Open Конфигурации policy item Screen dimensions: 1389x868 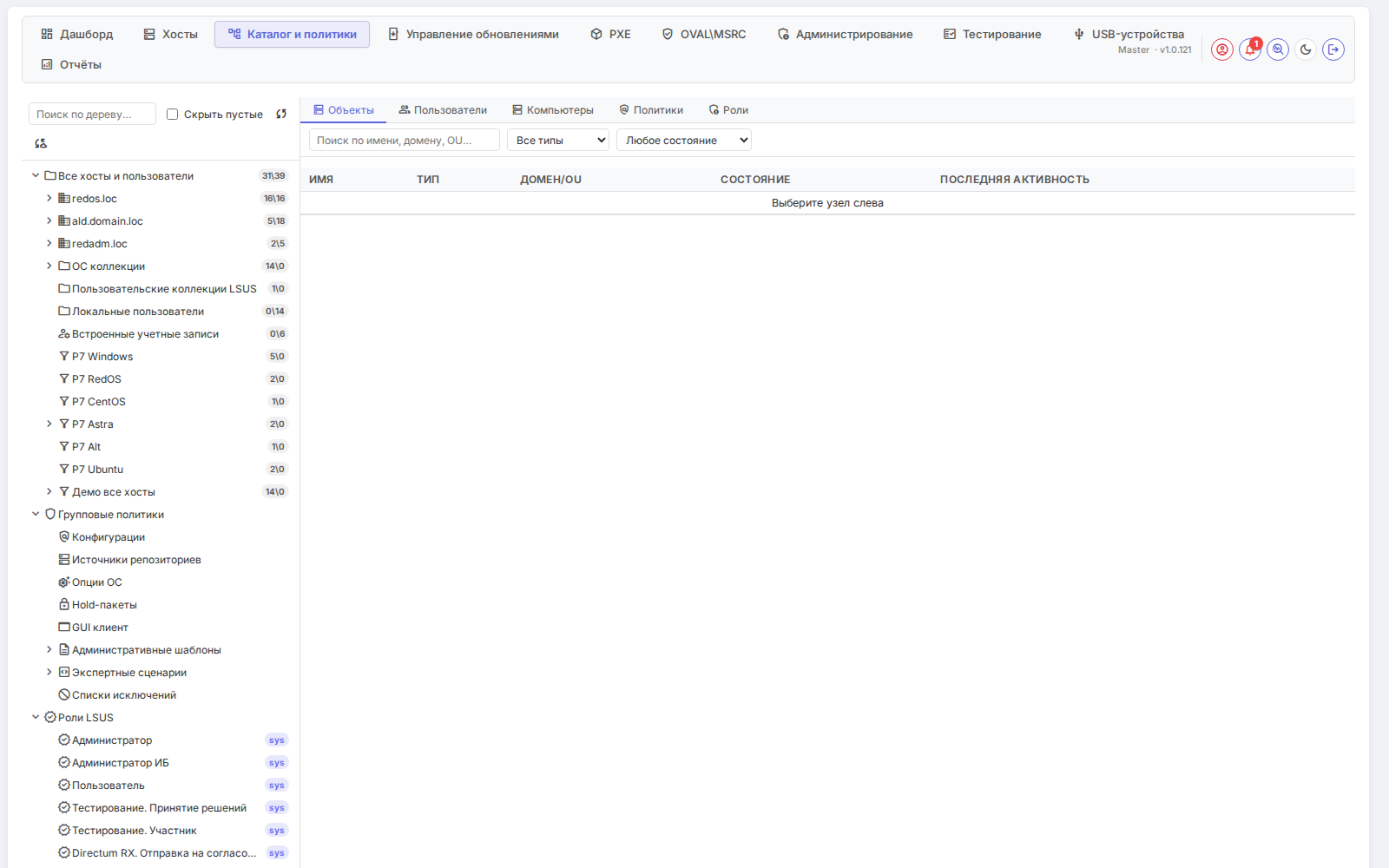coord(108,537)
